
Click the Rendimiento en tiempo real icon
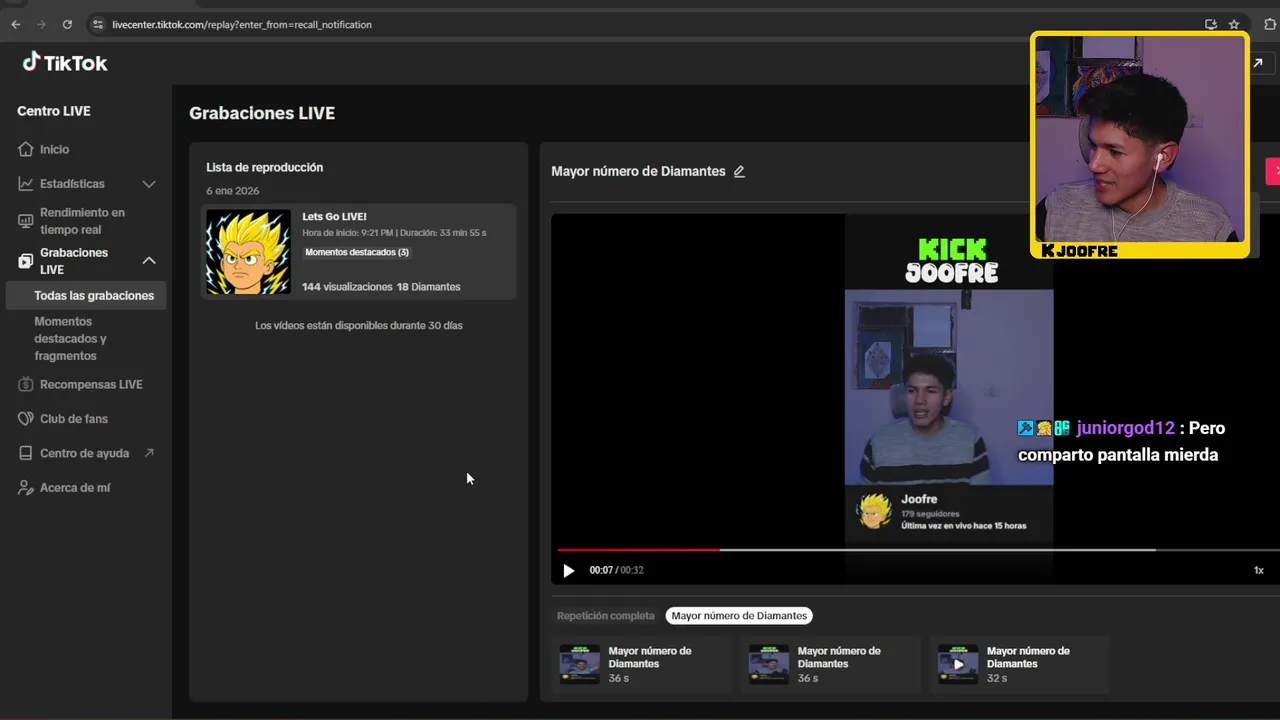click(x=26, y=221)
